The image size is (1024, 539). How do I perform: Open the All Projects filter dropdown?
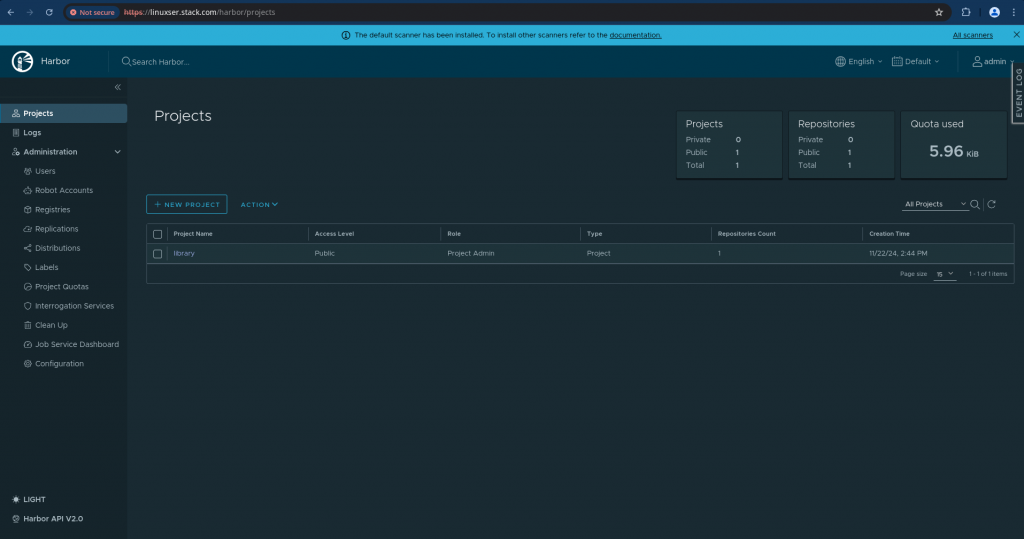coord(935,204)
